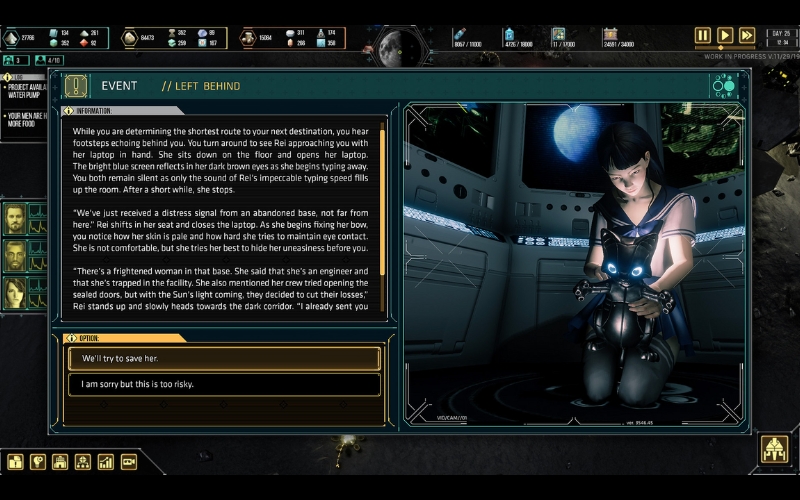Select "I am sorry but this is too risky."
The width and height of the screenshot is (800, 500).
tap(224, 384)
